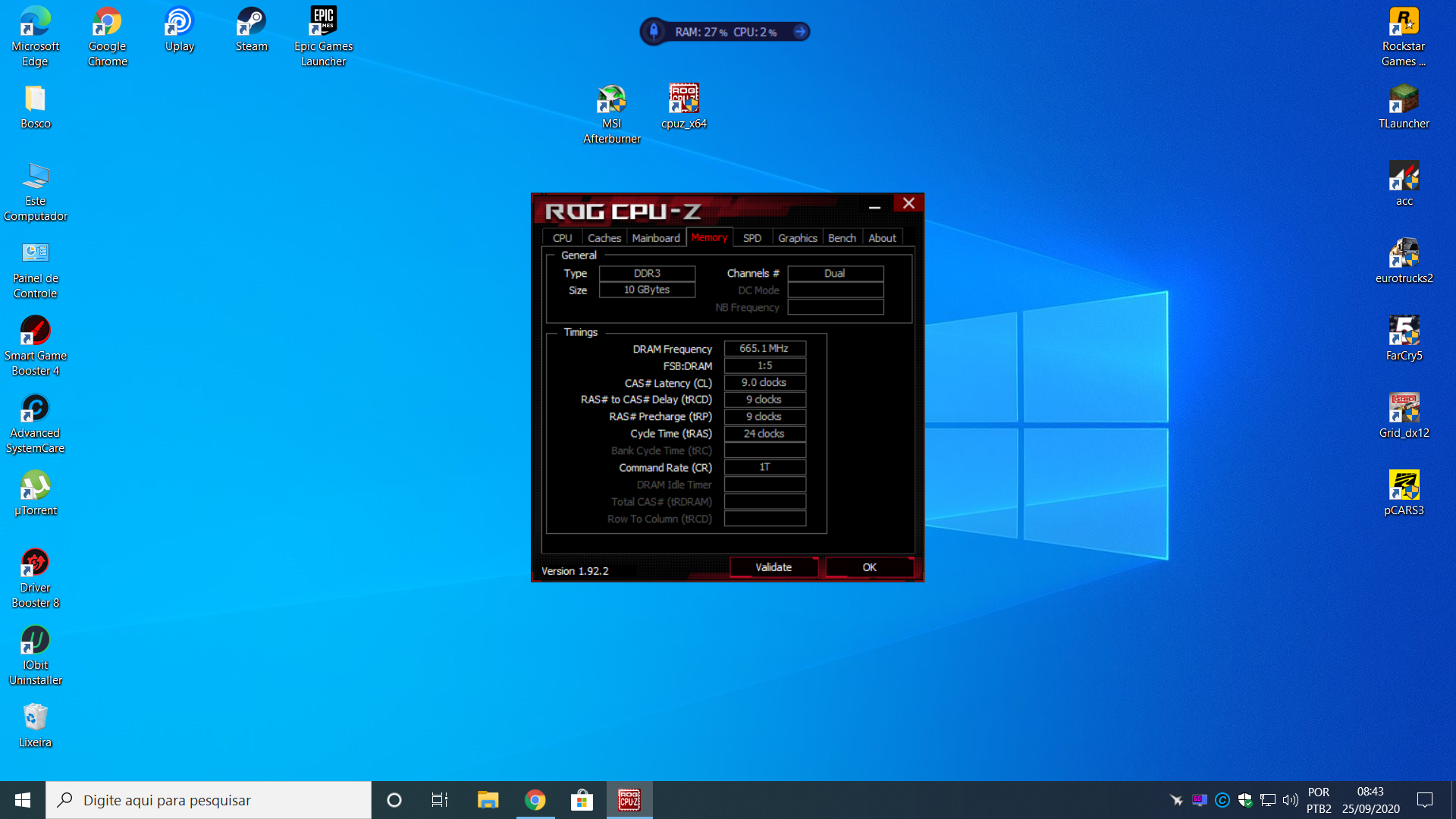Viewport: 1456px width, 819px height.
Task: Open Este Computador icon
Action: click(36, 192)
